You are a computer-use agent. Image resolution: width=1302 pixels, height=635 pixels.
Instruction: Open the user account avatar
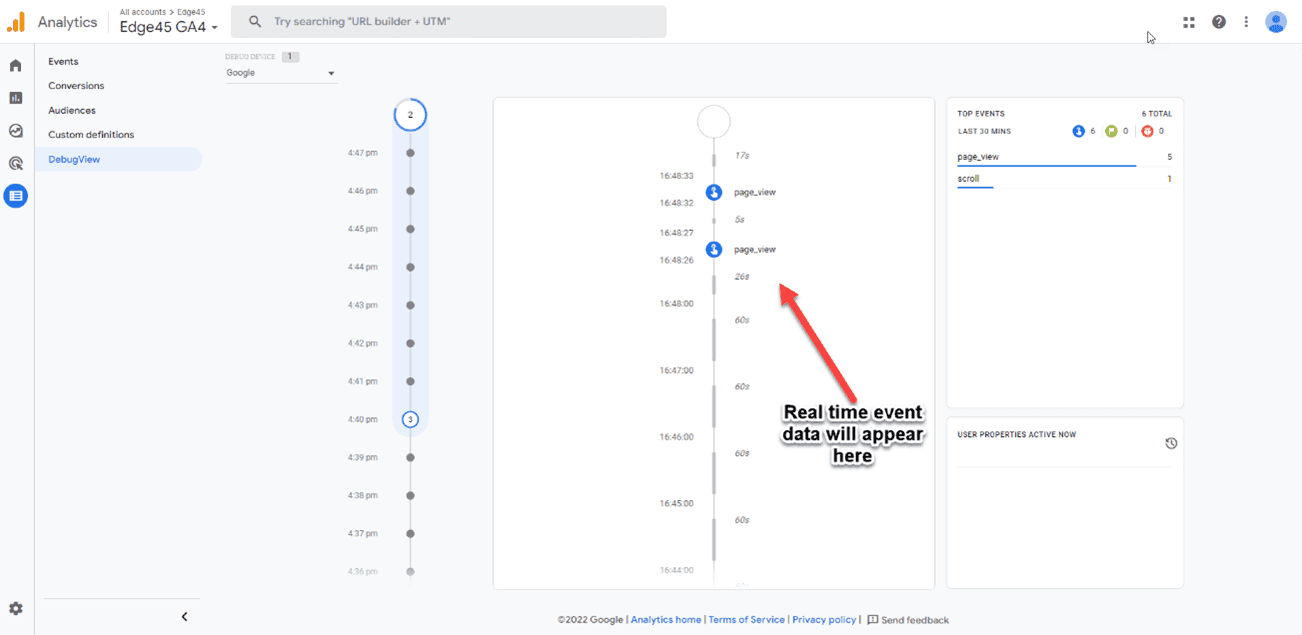pos(1275,22)
